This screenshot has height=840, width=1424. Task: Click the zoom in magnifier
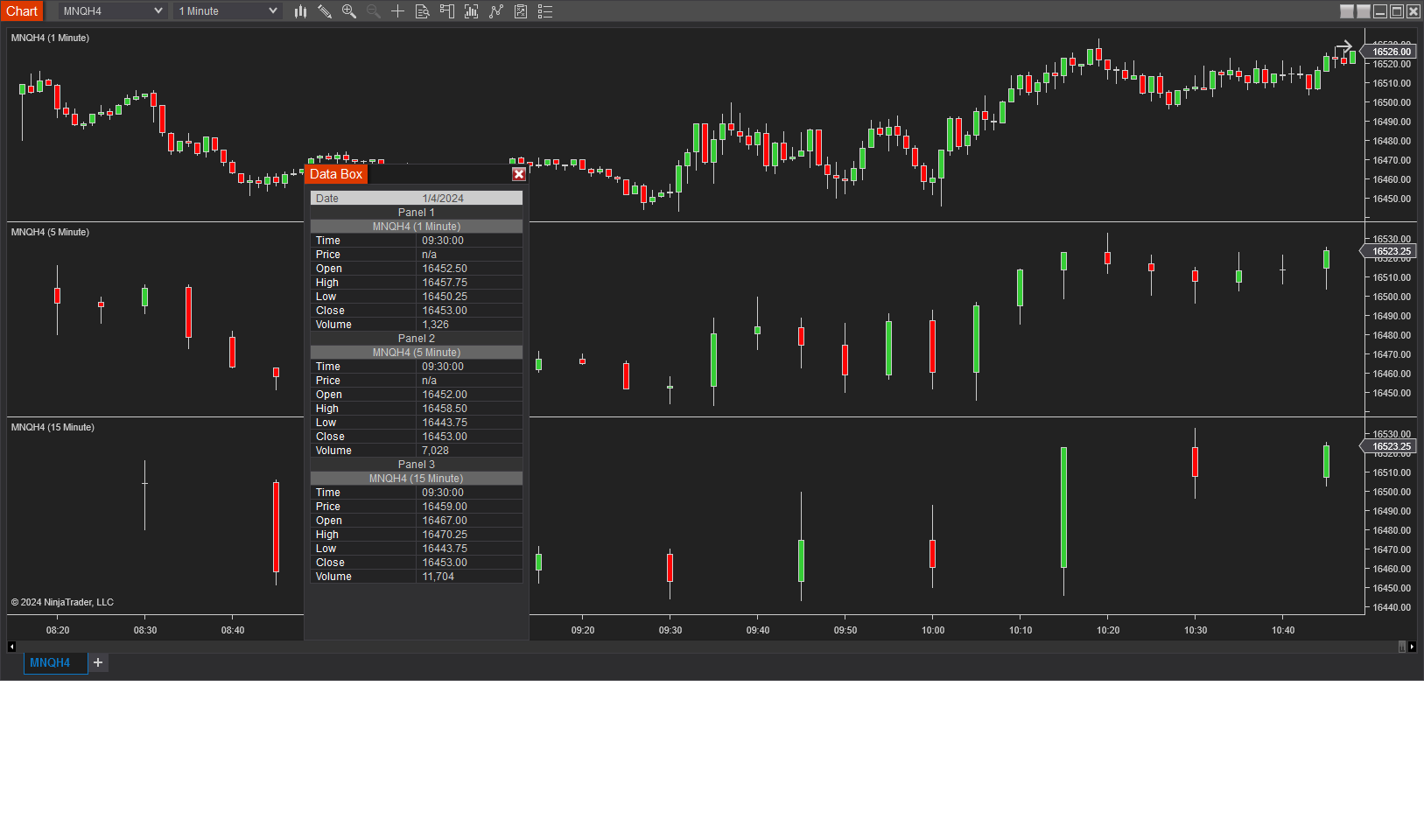click(x=349, y=11)
